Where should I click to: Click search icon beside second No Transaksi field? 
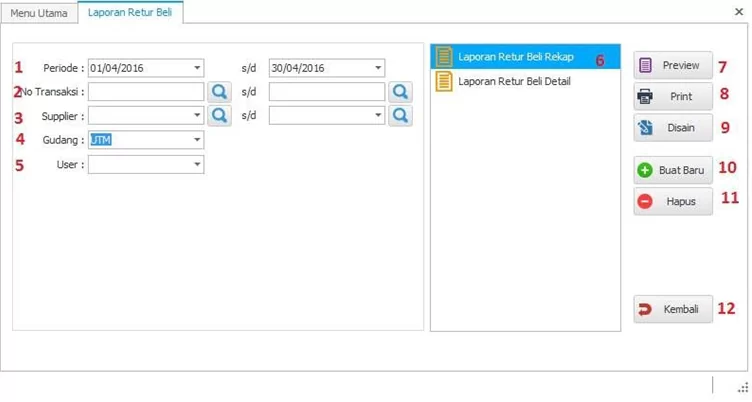pos(400,92)
